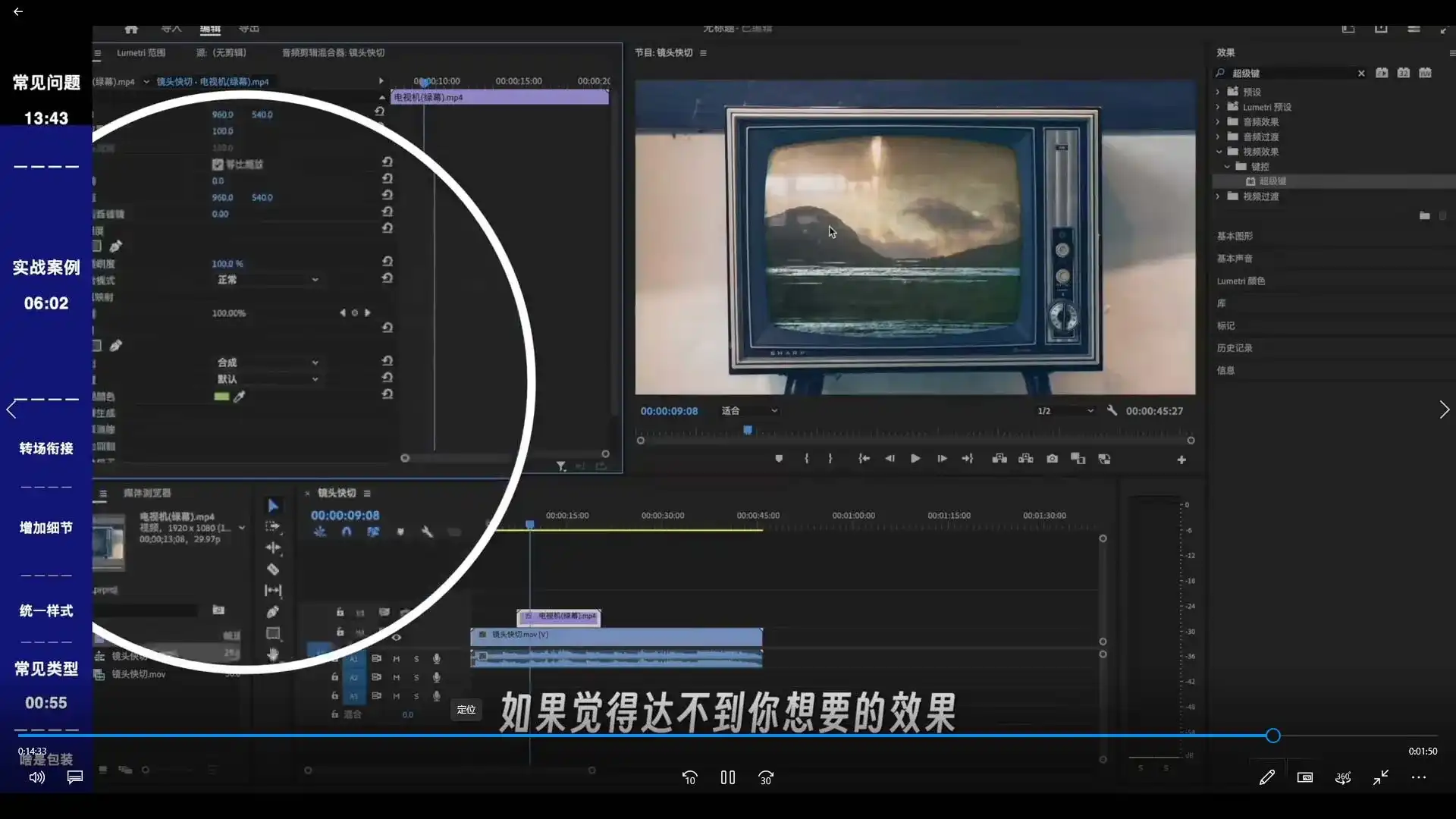Screen dimensions: 1456x819
Task: Clear the 超级键 search with the X button
Action: 1361,73
